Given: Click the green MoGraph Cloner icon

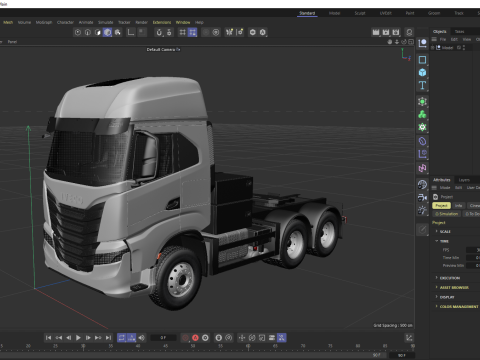Looking at the screenshot, I should (x=422, y=114).
